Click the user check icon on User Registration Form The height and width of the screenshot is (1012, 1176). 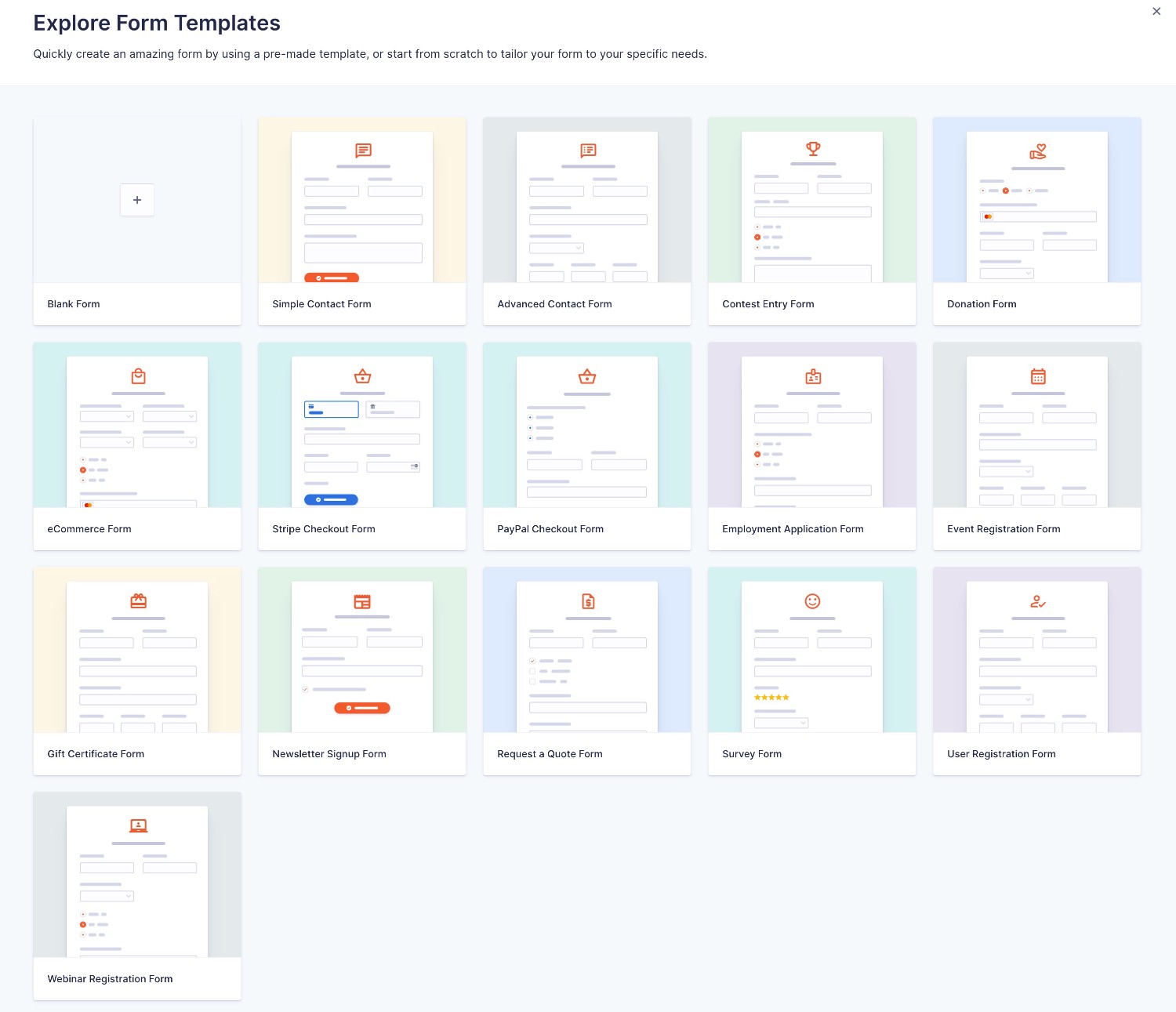click(1038, 601)
